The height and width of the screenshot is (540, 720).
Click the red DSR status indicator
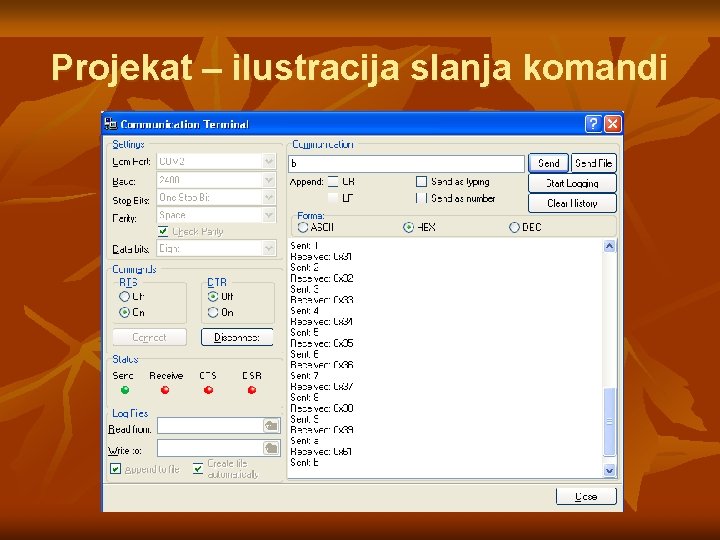tap(252, 390)
